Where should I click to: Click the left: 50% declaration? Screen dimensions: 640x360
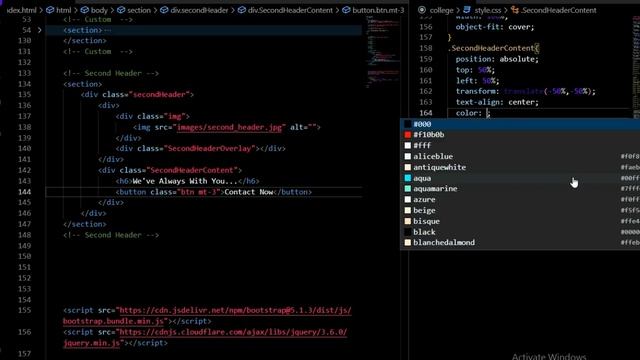[477, 81]
